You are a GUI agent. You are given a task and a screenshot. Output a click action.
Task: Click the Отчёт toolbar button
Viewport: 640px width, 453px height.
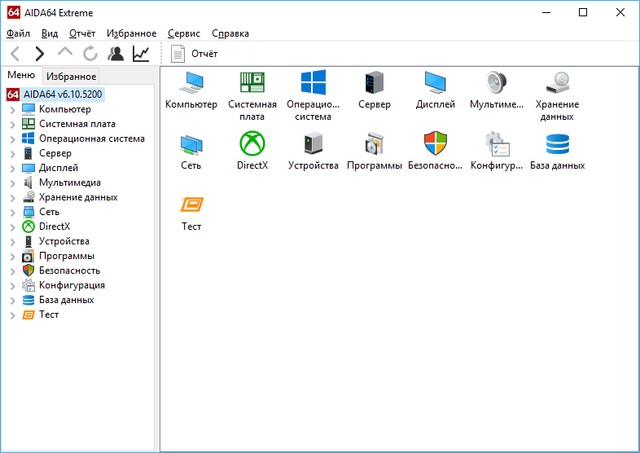click(x=195, y=53)
